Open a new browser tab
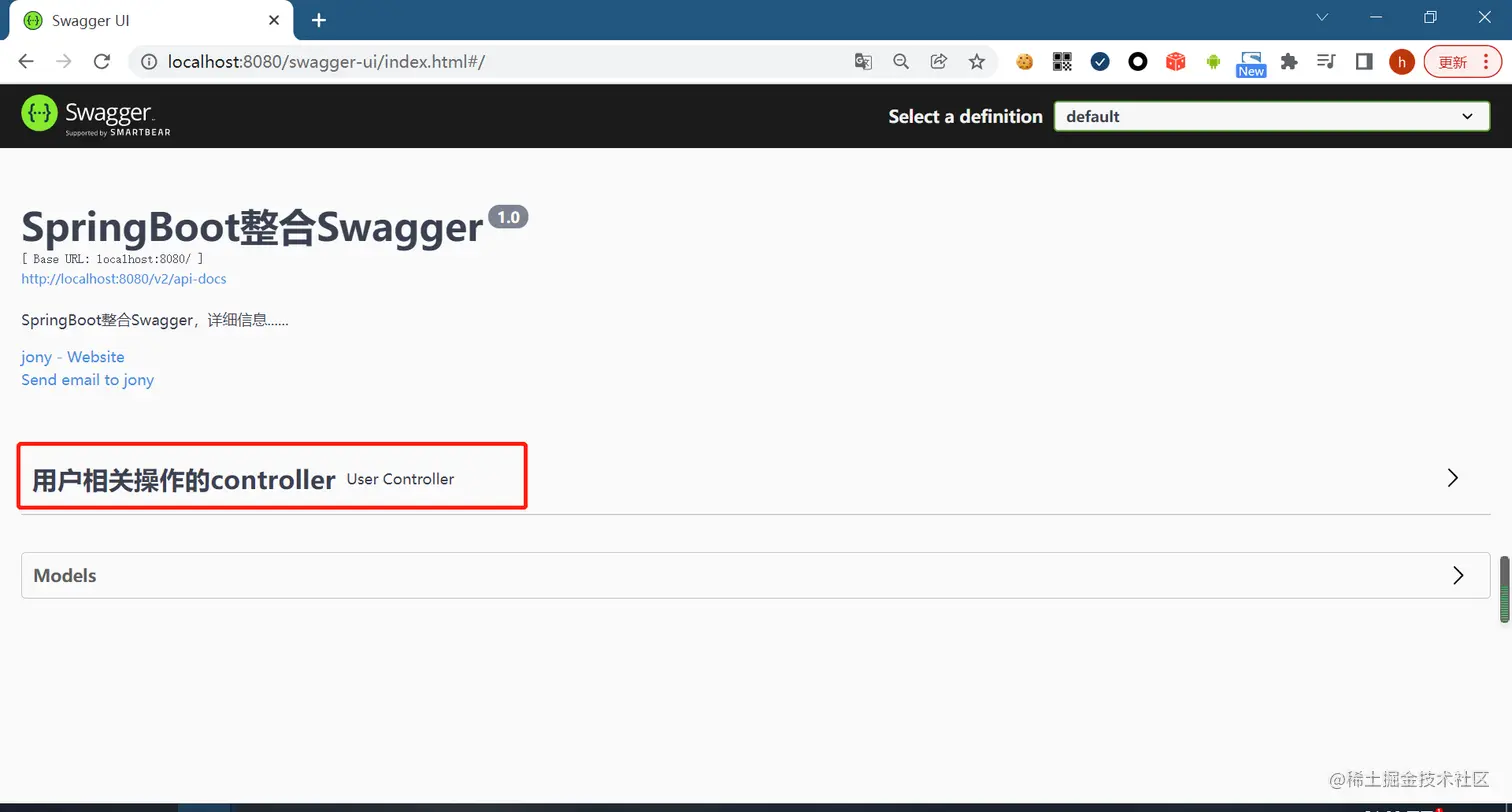This screenshot has height=812, width=1512. pos(319,20)
